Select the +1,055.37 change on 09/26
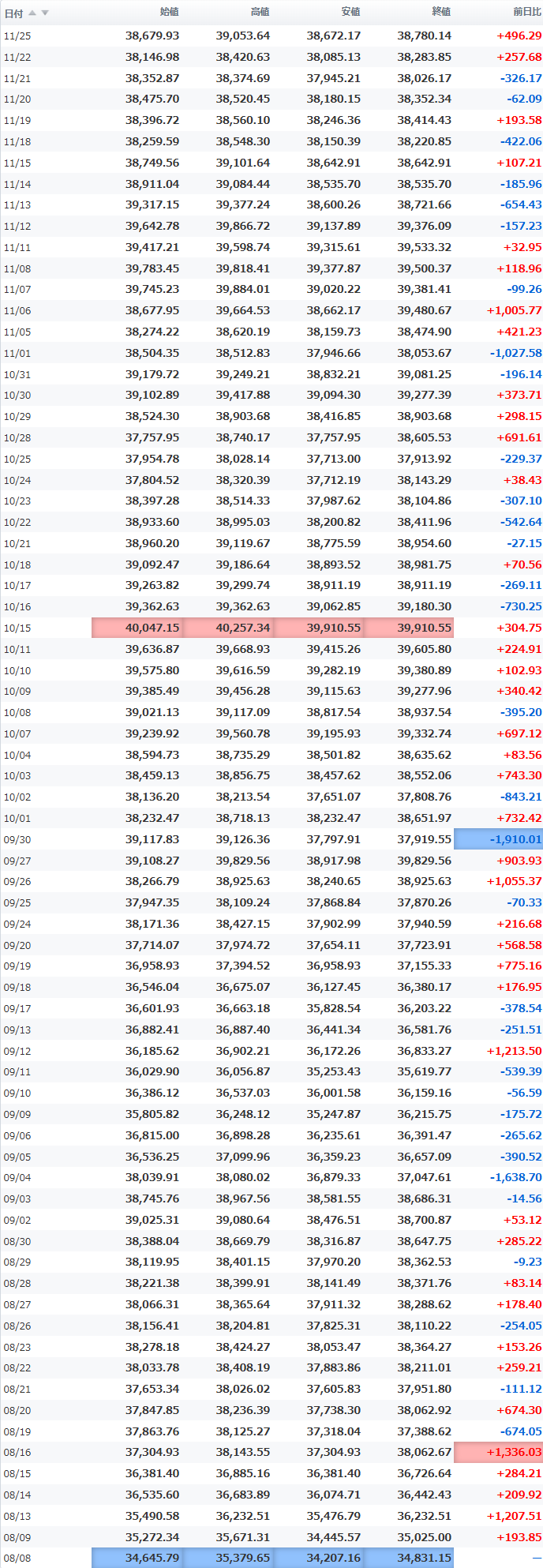This screenshot has width=543, height=1568. [x=515, y=882]
